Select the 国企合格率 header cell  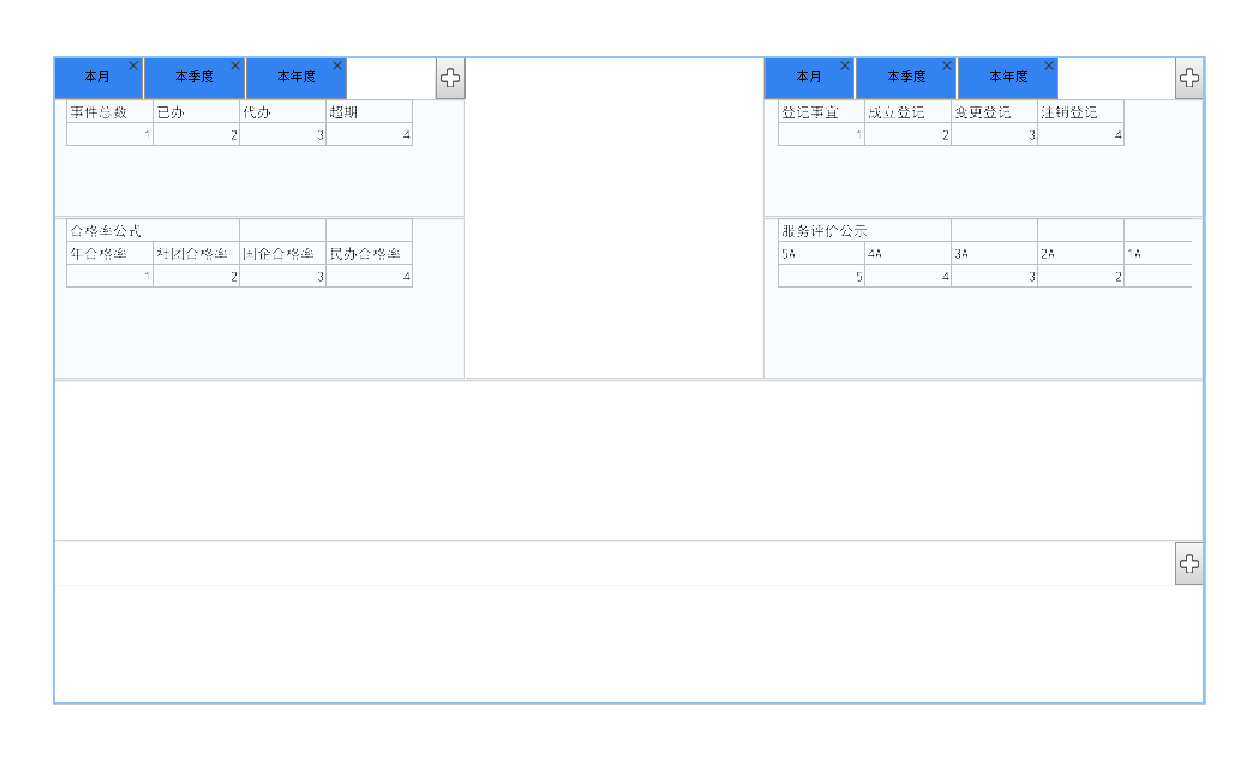pos(283,254)
